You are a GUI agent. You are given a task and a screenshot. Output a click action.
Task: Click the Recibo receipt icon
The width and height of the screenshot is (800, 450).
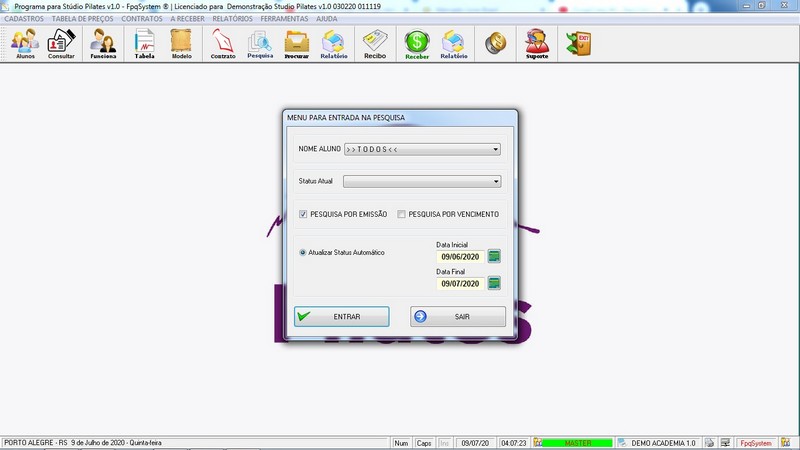pyautogui.click(x=375, y=44)
